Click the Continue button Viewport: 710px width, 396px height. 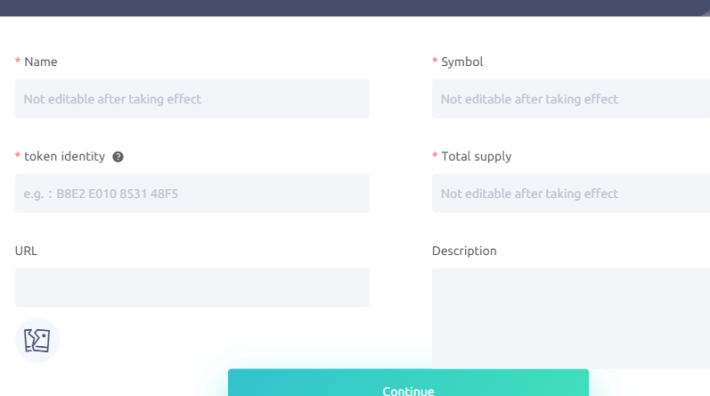(408, 383)
